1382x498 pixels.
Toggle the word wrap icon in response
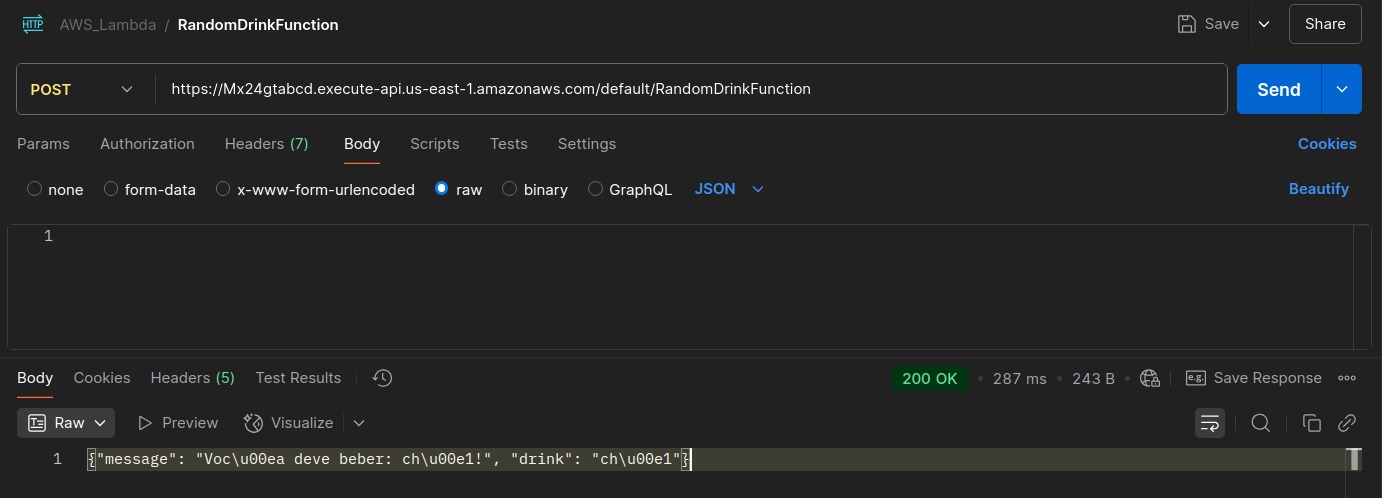(1210, 423)
